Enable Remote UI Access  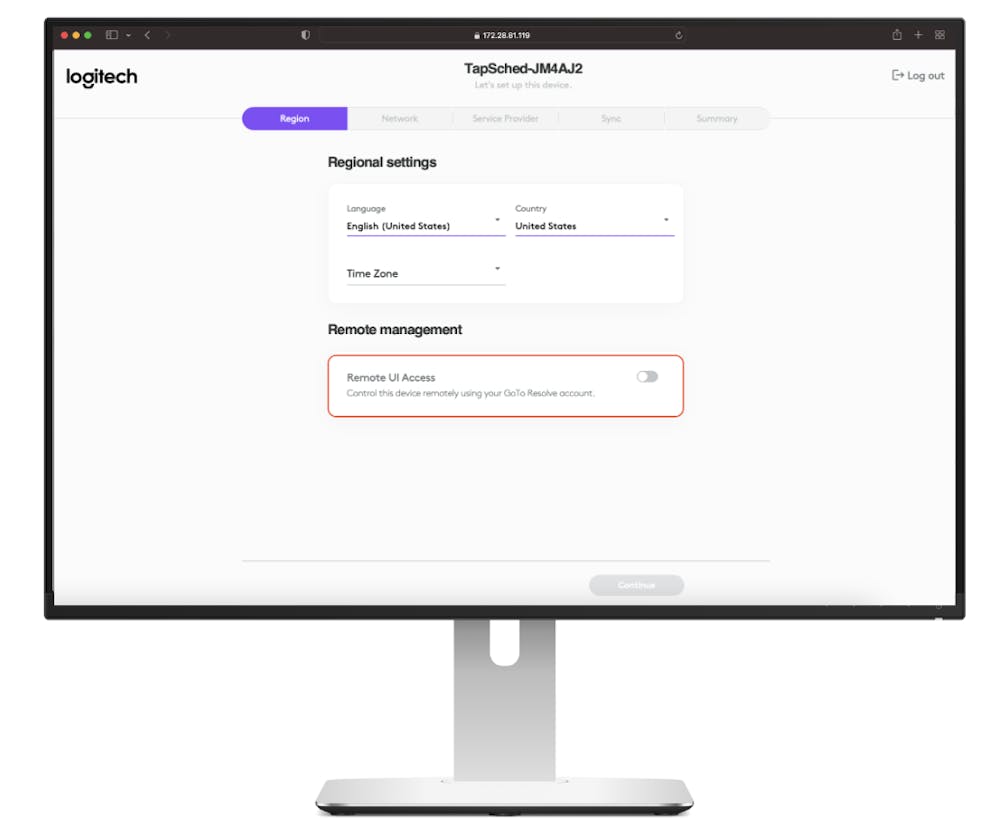[x=647, y=376]
